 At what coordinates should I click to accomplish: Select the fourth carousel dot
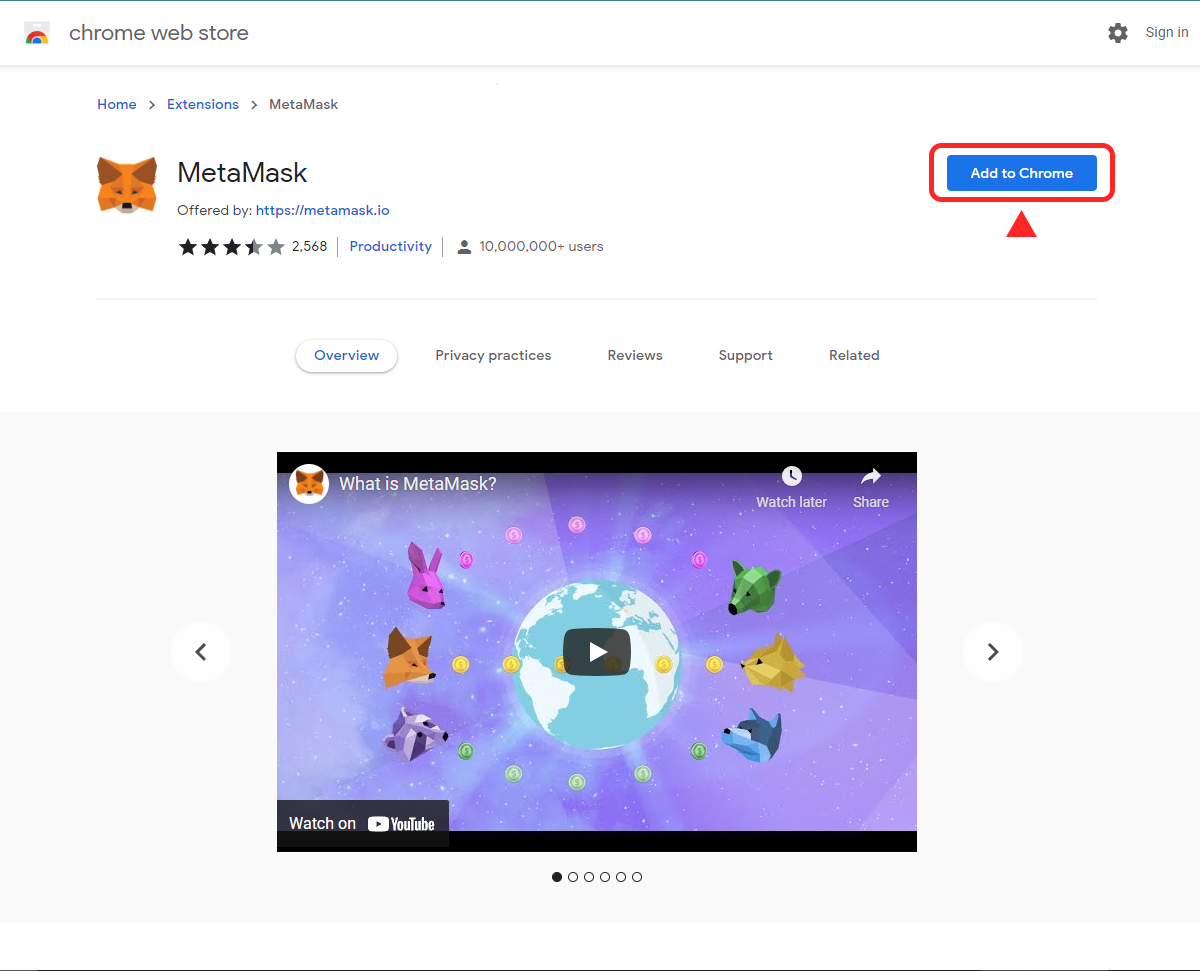click(x=605, y=877)
